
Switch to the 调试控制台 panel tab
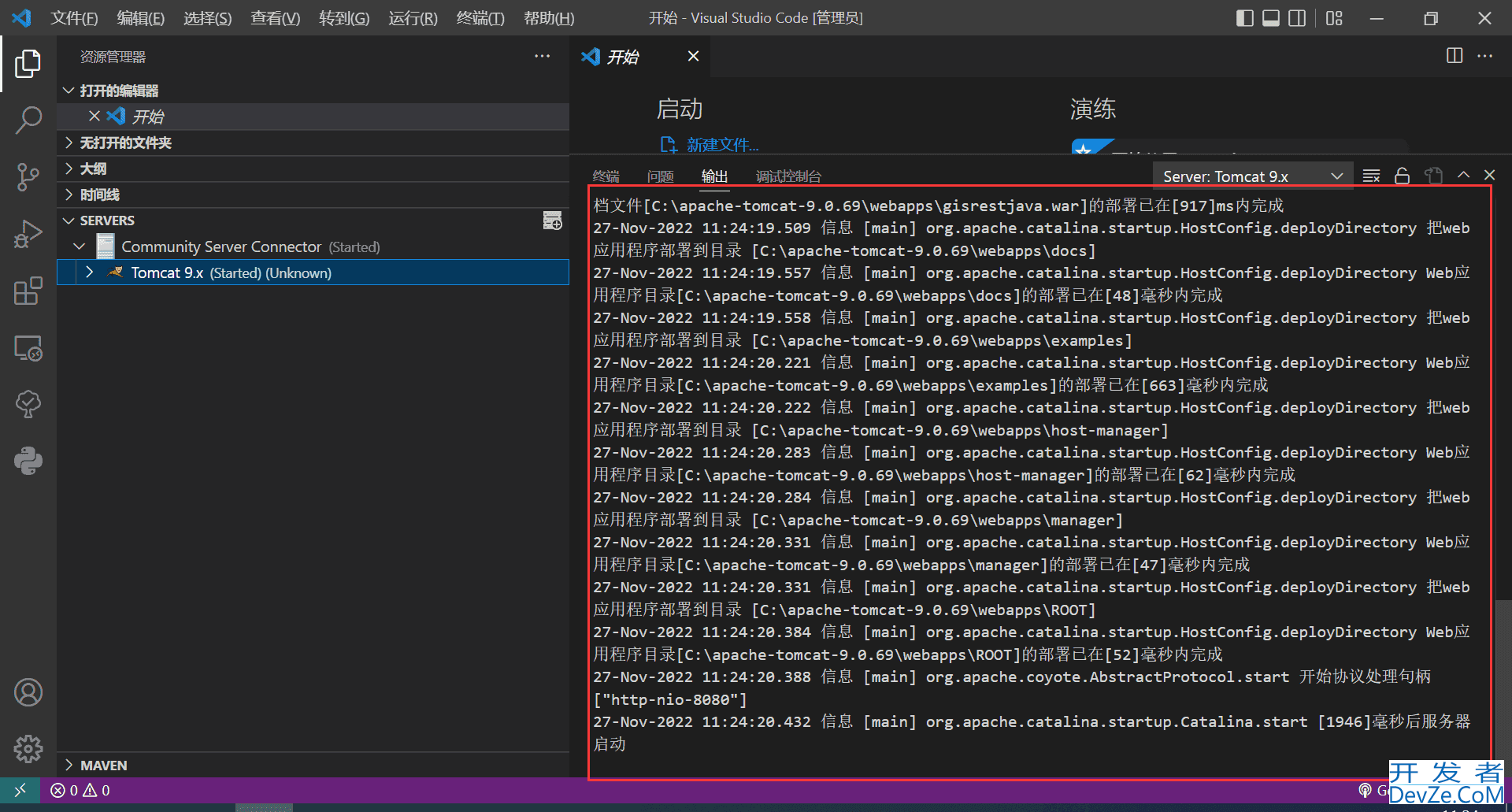pyautogui.click(x=788, y=176)
